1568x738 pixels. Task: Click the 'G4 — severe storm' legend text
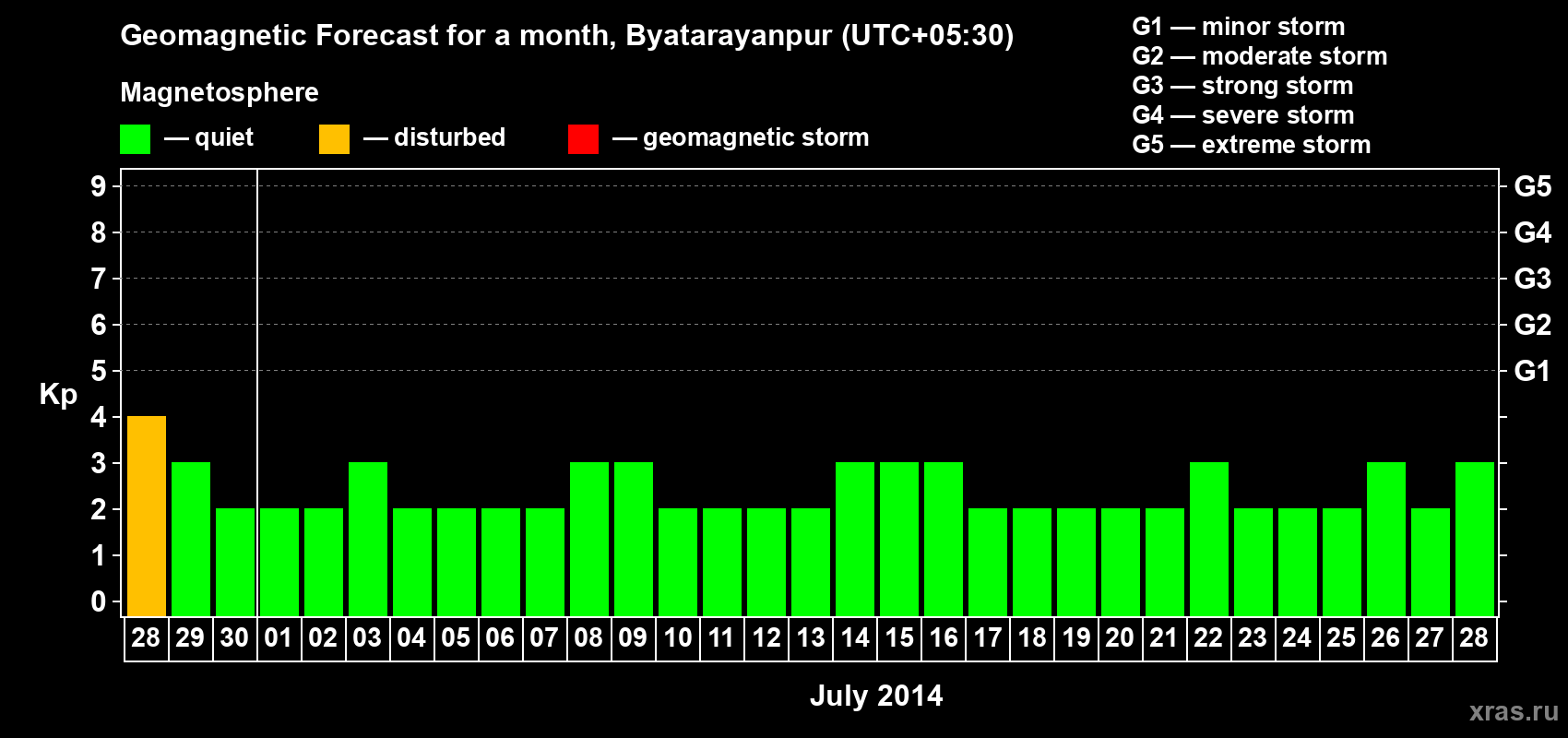click(x=1243, y=115)
